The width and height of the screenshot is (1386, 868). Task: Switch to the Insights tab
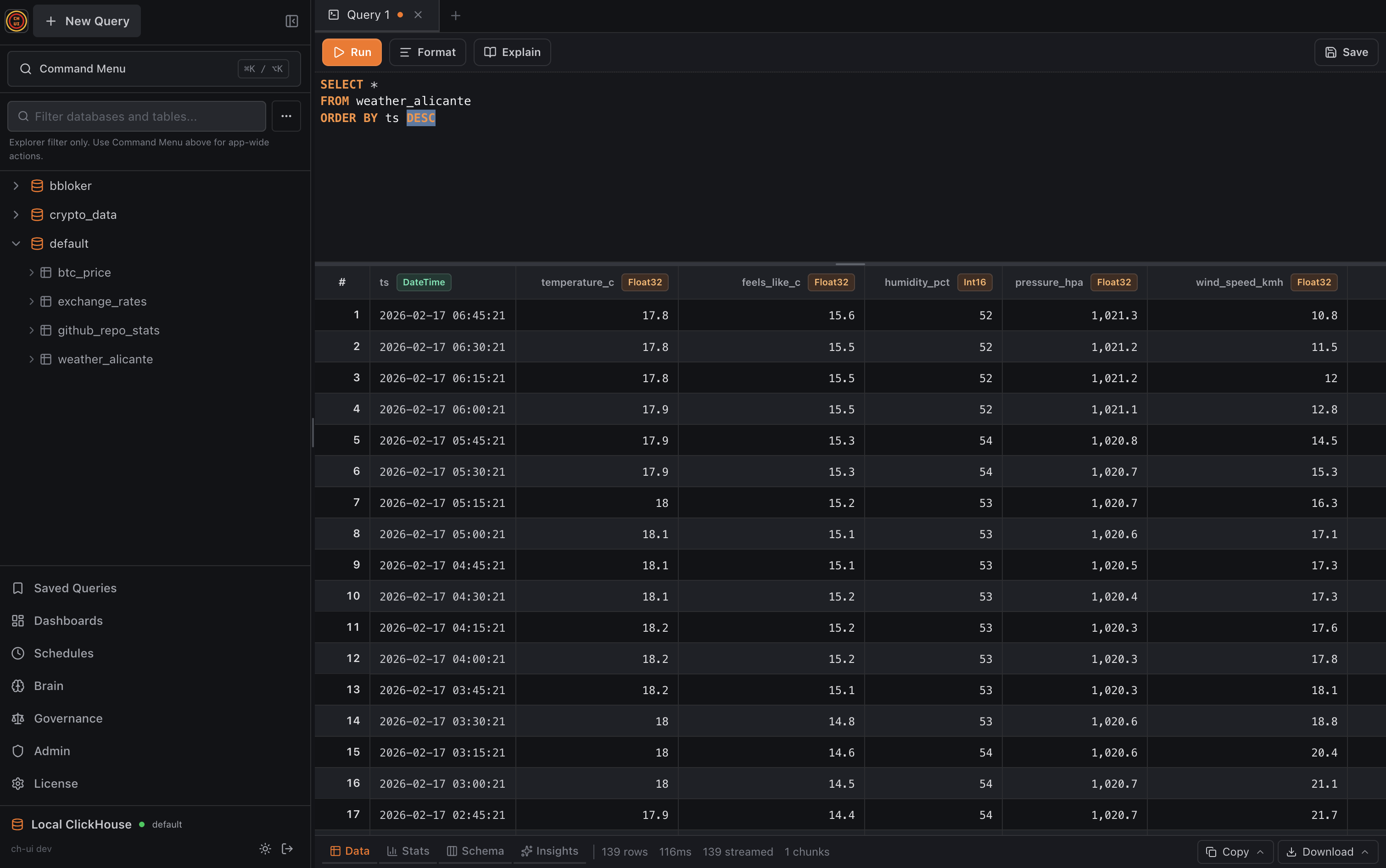tap(549, 851)
